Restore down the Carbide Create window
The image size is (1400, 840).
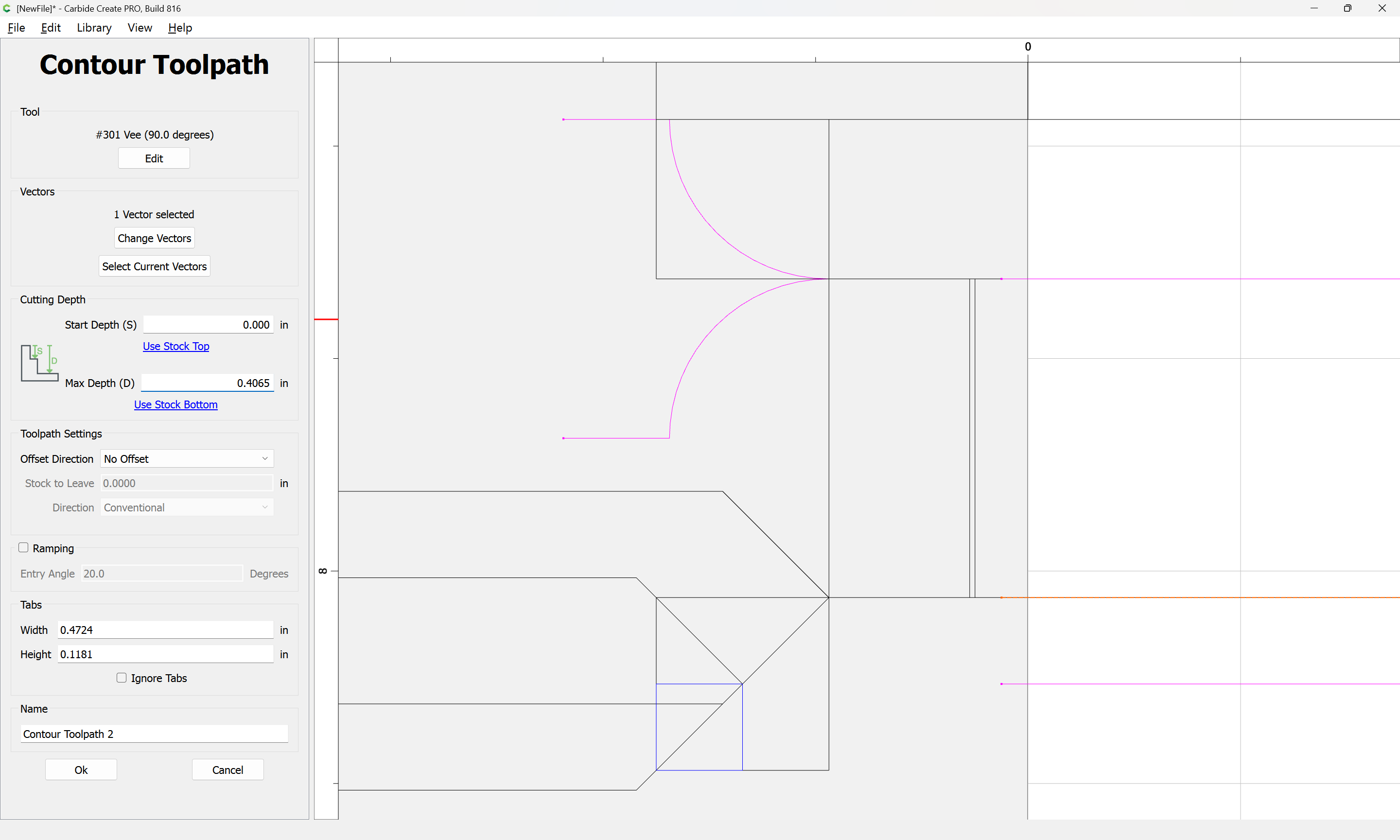[1347, 8]
